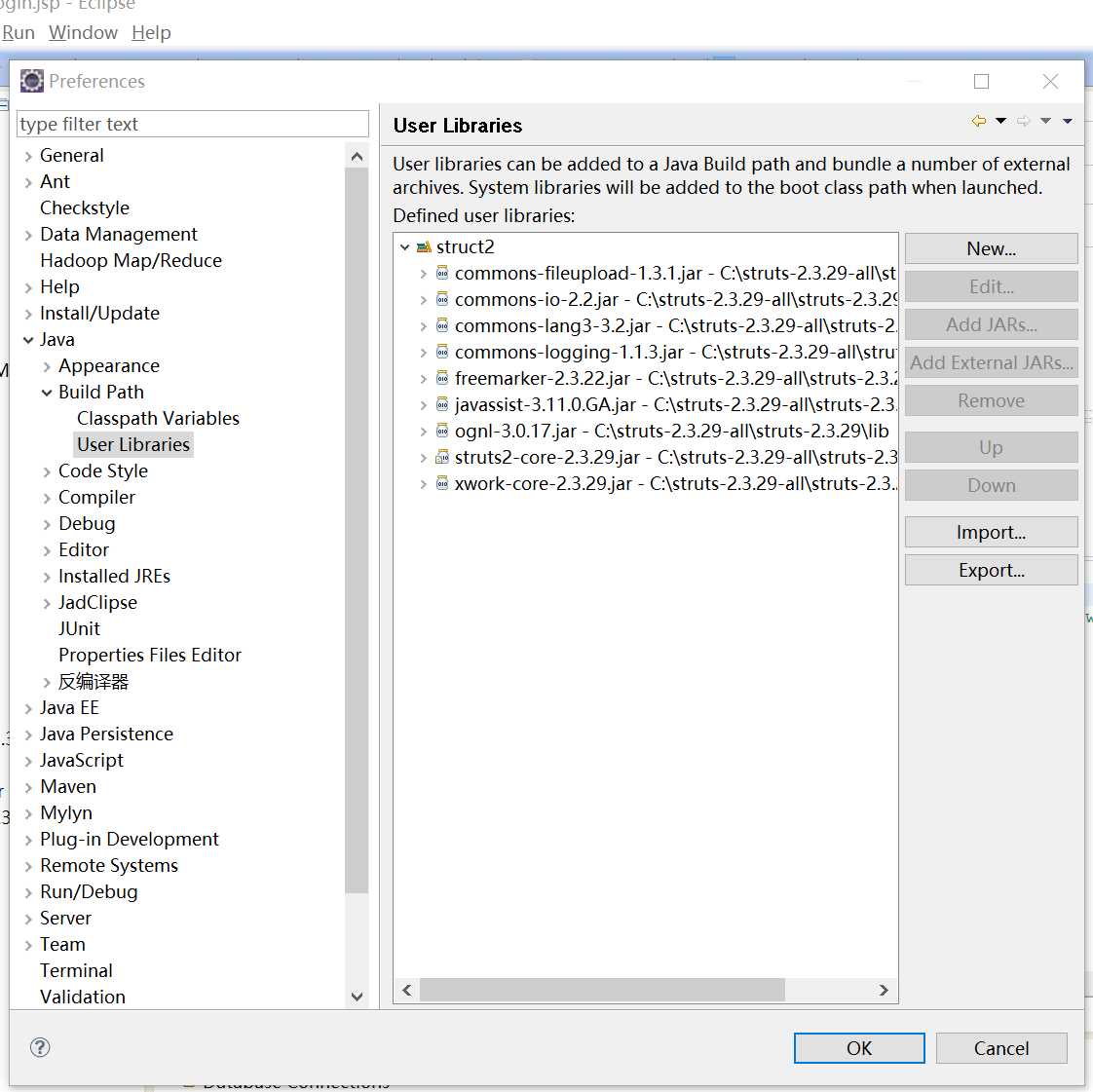1093x1092 pixels.
Task: Click the javassist-3.11.0.GA.jar icon
Action: 442,404
